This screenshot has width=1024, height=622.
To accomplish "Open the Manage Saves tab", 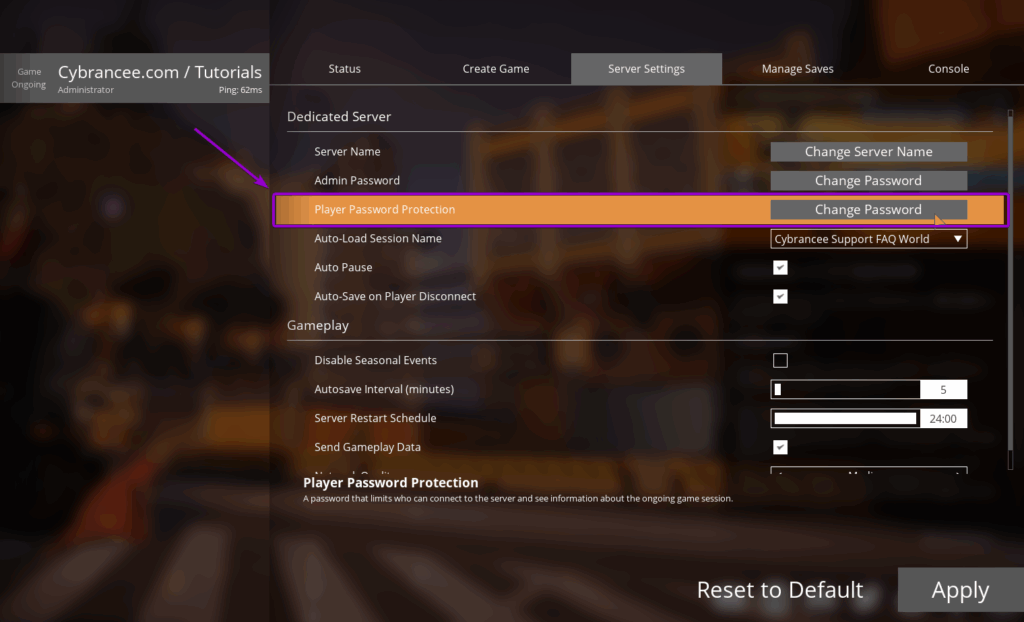I will (x=797, y=68).
